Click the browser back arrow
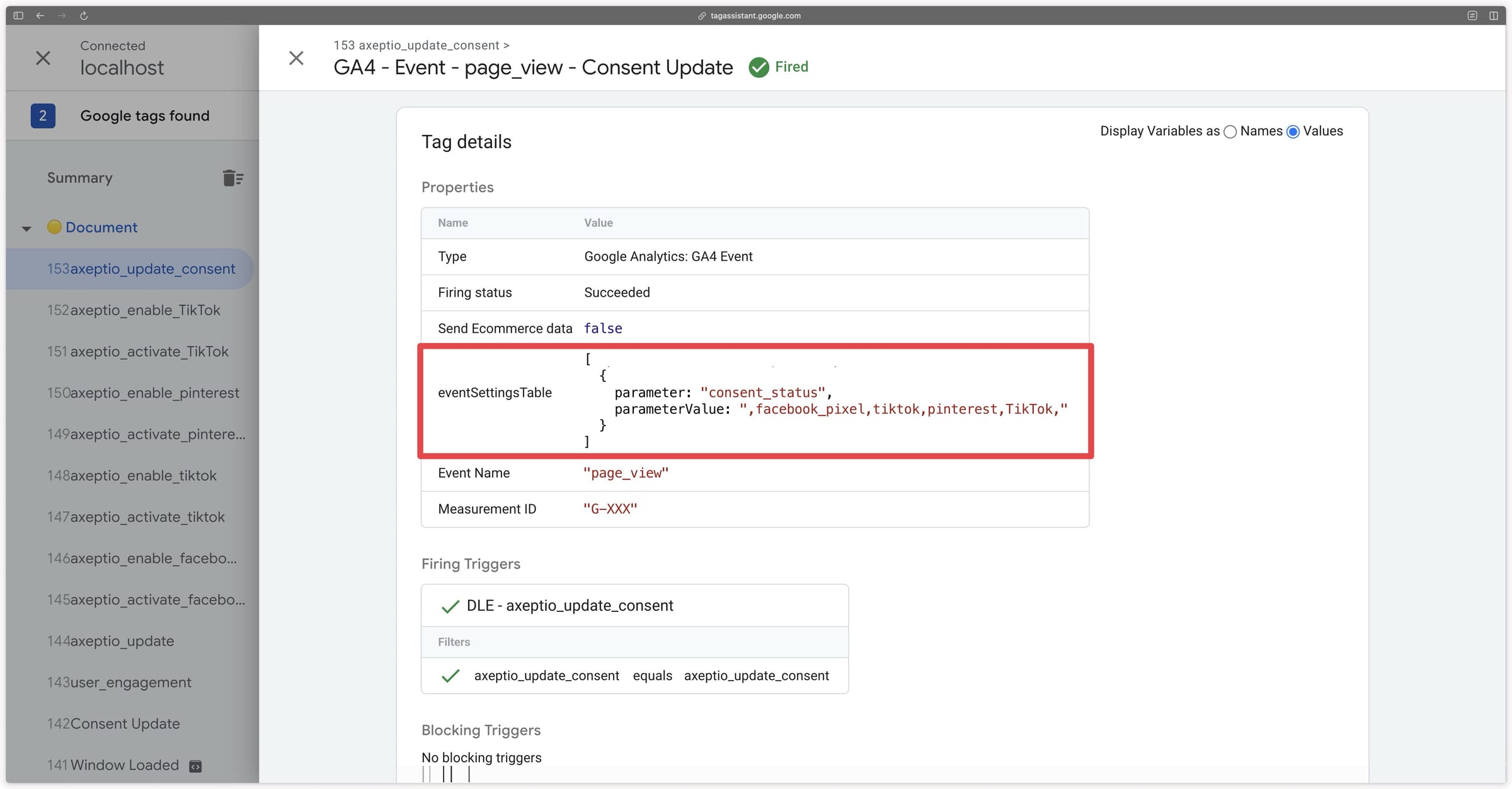Image resolution: width=1512 pixels, height=789 pixels. 40,15
